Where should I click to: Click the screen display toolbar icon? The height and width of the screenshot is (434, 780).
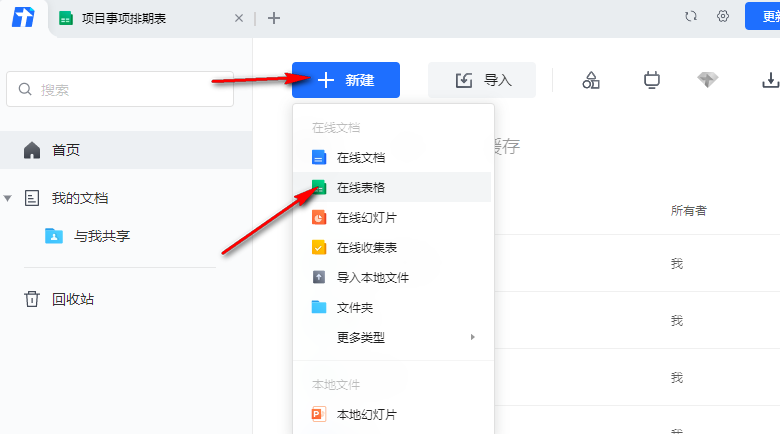651,80
